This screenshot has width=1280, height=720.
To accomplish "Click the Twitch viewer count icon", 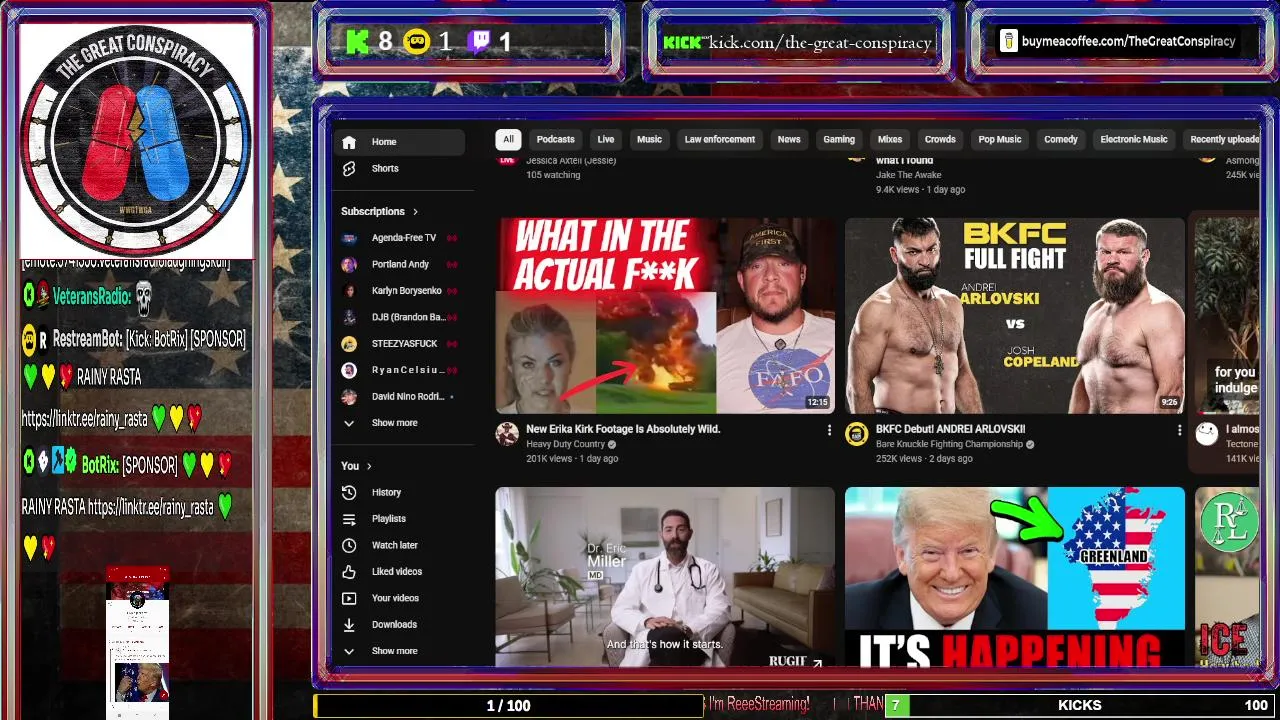I will 480,42.
